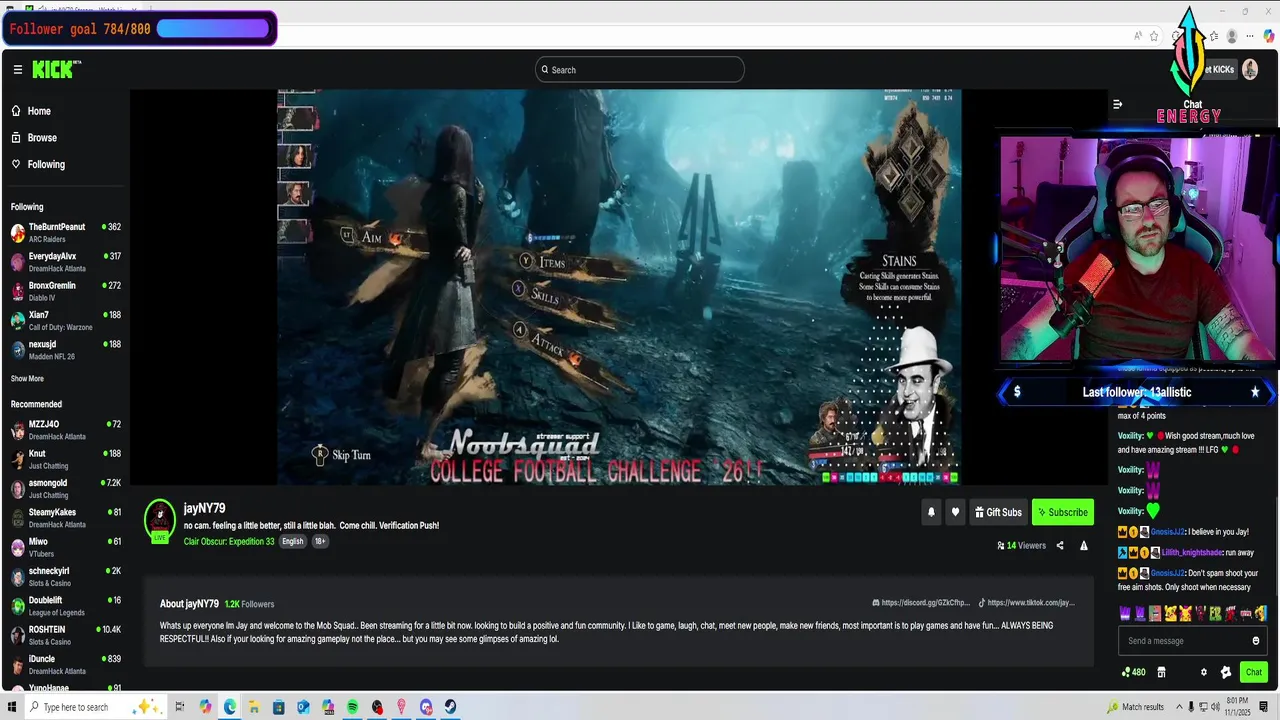
Task: Open Microsoft Store on taskbar
Action: [x=278, y=707]
